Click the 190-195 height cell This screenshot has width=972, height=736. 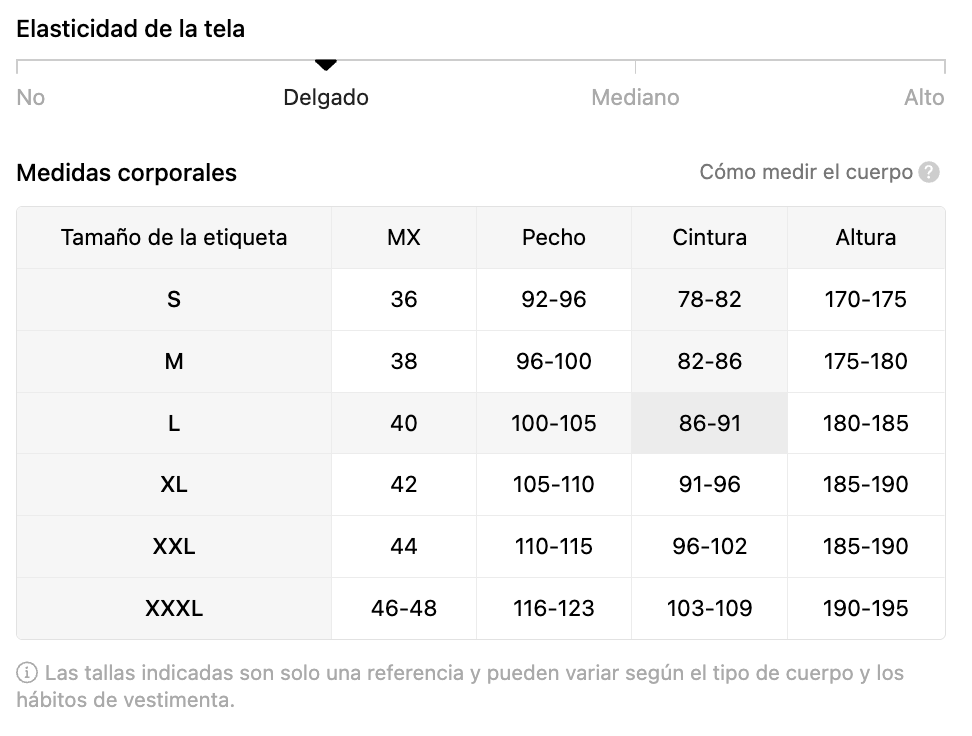pos(866,608)
